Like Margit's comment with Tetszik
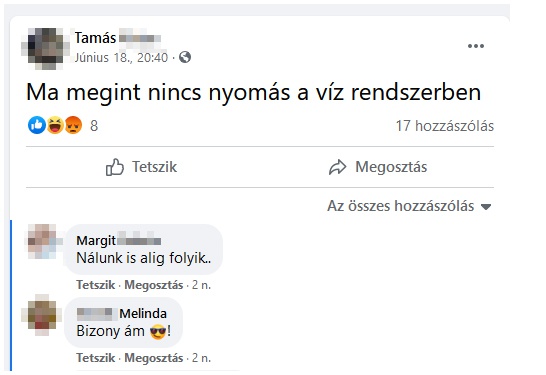 click(95, 285)
